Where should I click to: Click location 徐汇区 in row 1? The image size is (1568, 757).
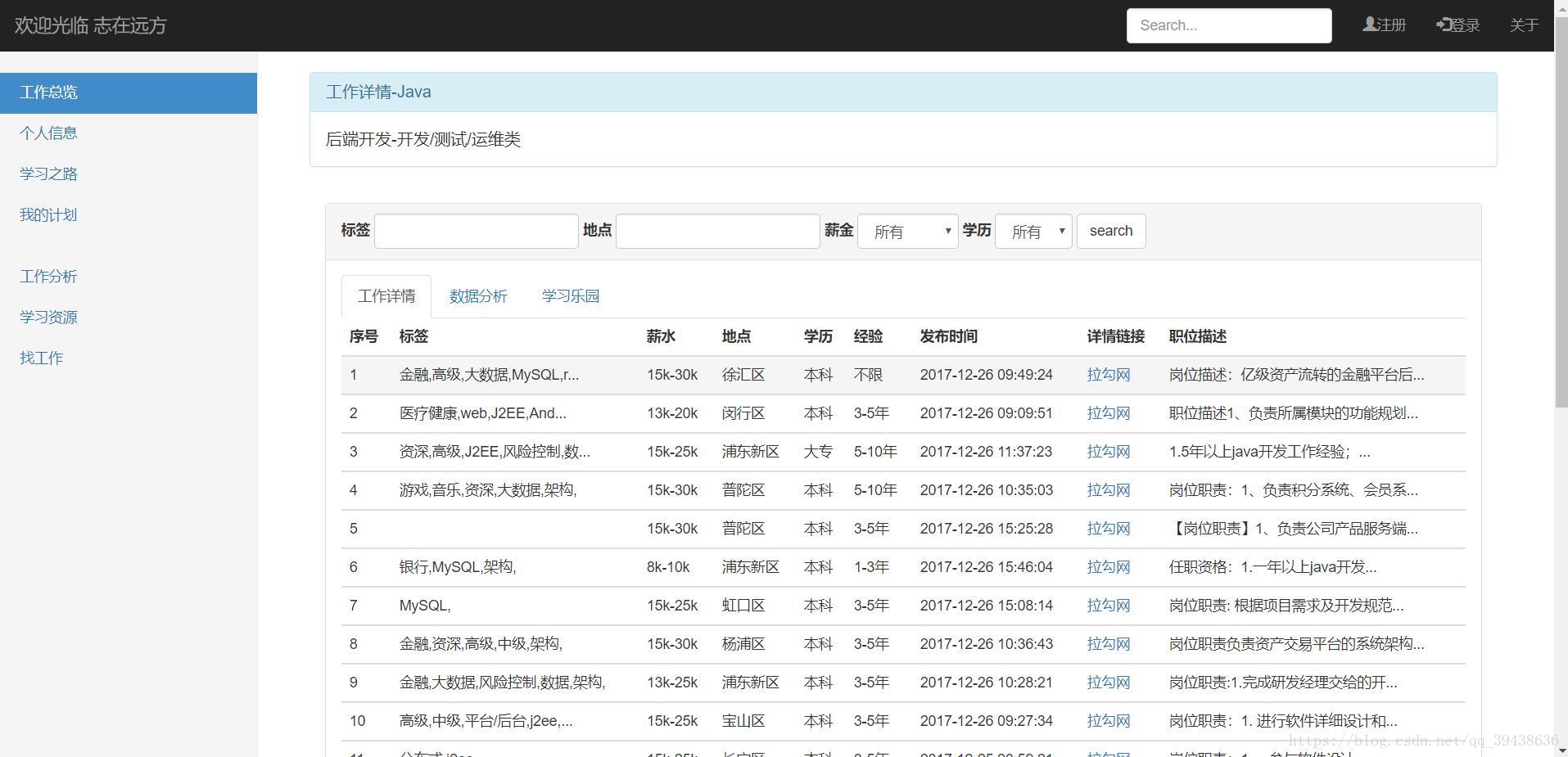743,375
